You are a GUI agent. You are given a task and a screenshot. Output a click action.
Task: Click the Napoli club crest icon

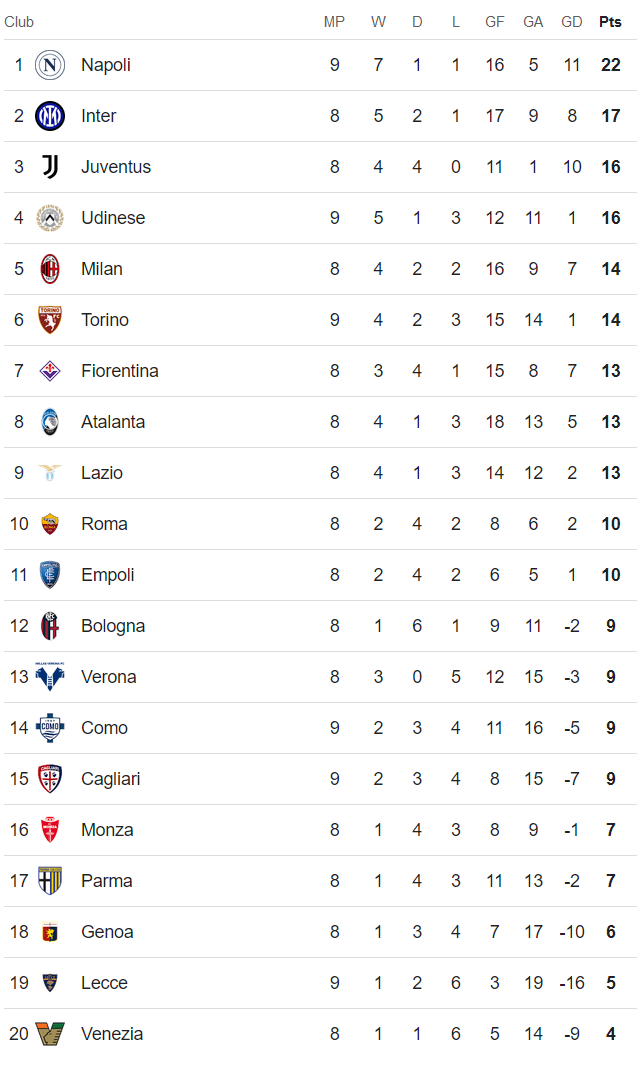(50, 65)
